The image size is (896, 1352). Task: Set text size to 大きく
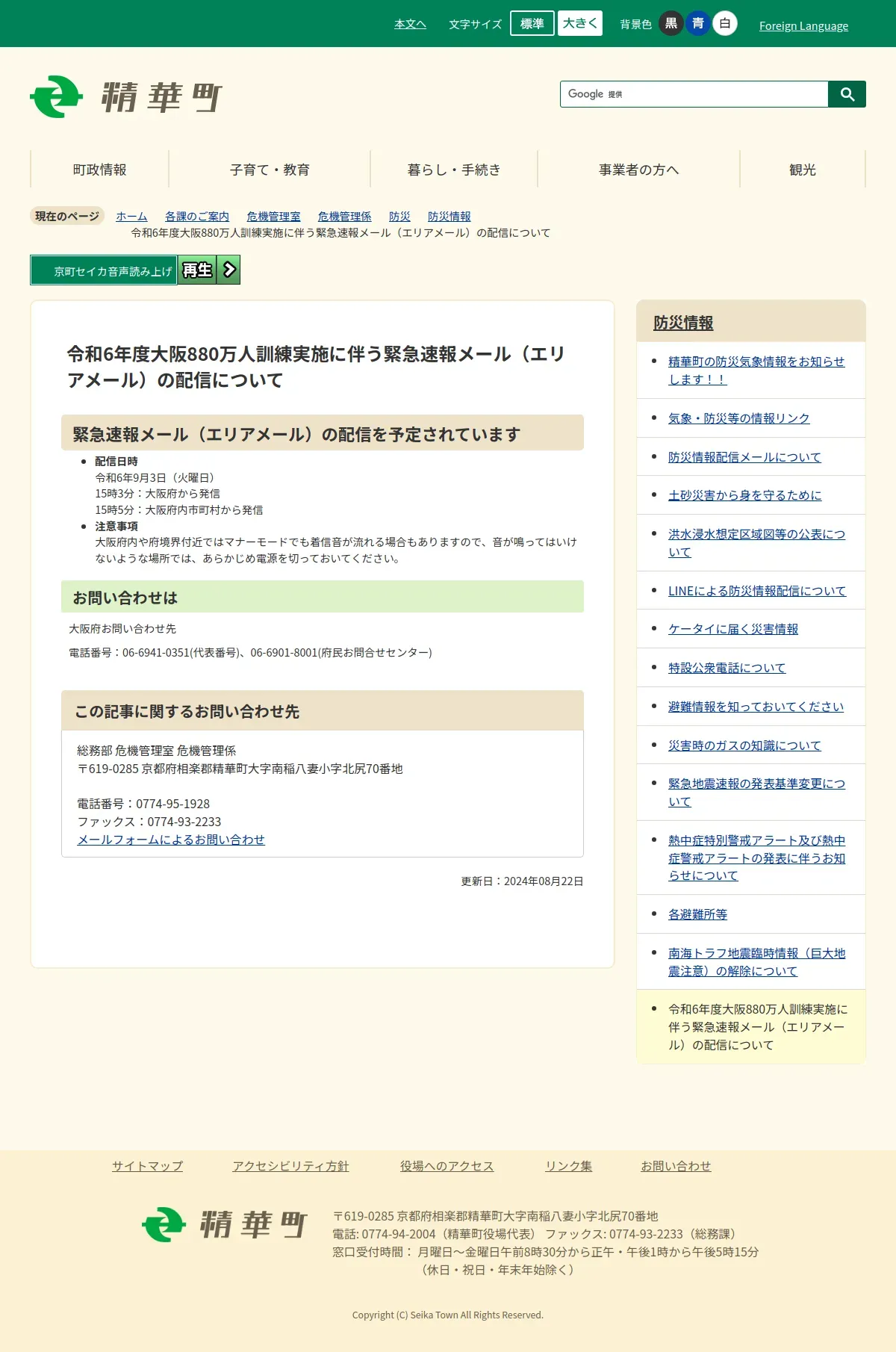tap(580, 23)
